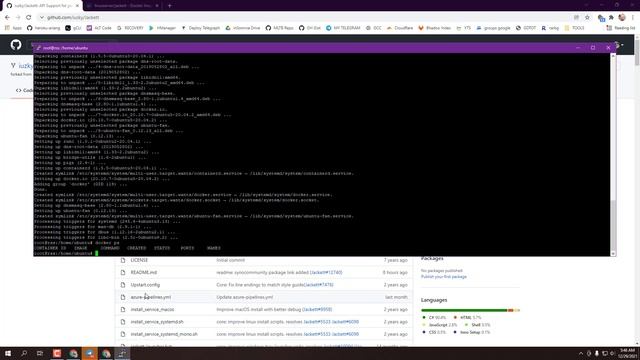Open the Windows Start menu
The image size is (640, 360).
coord(8,353)
